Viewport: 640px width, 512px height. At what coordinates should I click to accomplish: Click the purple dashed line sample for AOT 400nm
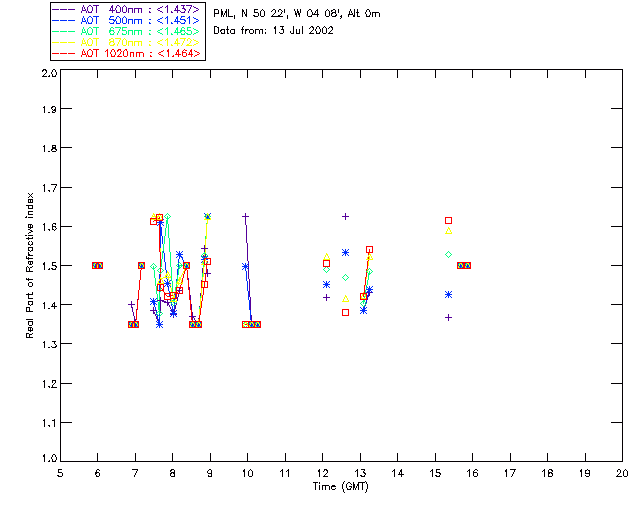63,9
